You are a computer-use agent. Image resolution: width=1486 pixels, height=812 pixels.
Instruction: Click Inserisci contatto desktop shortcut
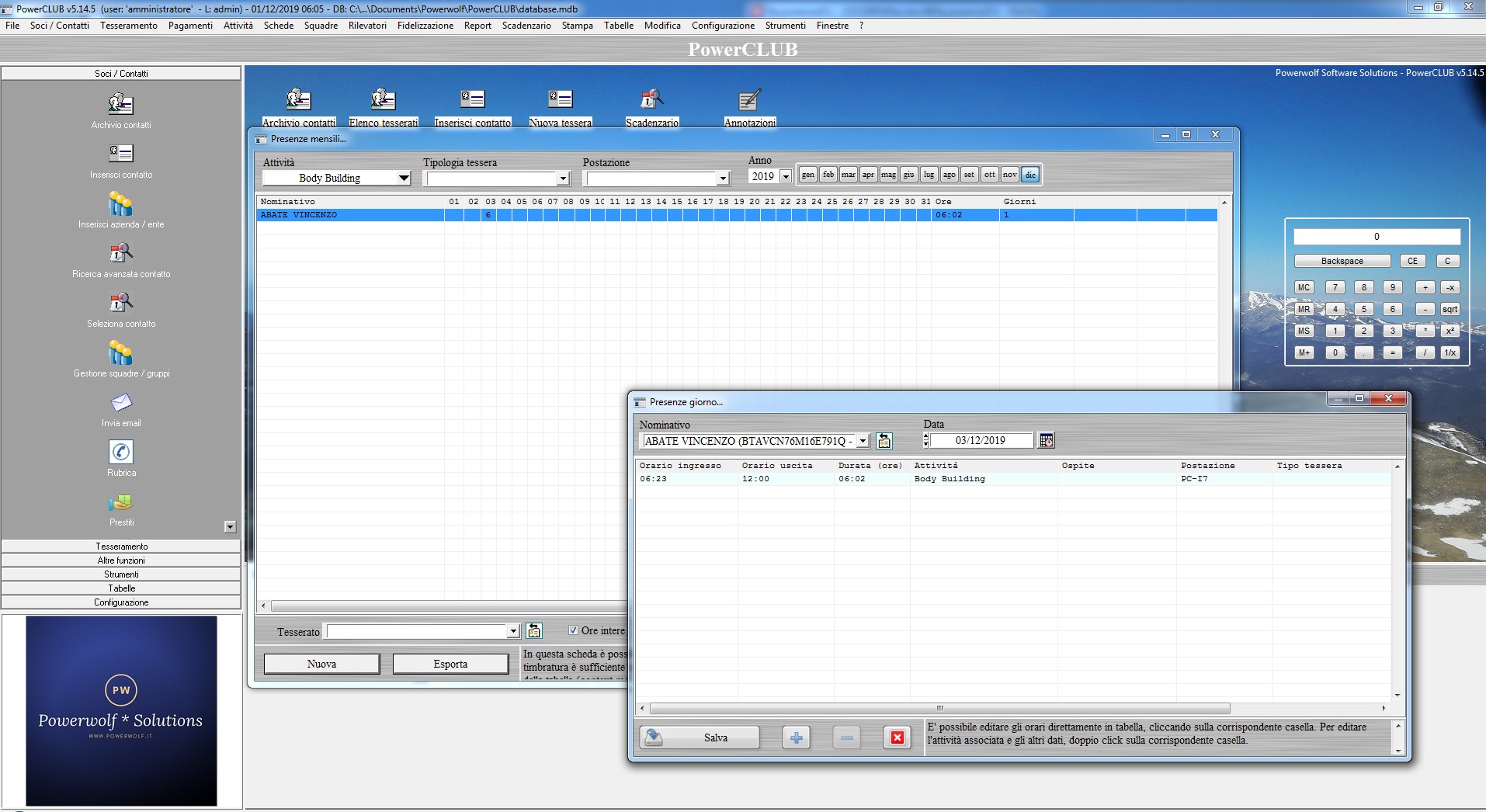(473, 107)
